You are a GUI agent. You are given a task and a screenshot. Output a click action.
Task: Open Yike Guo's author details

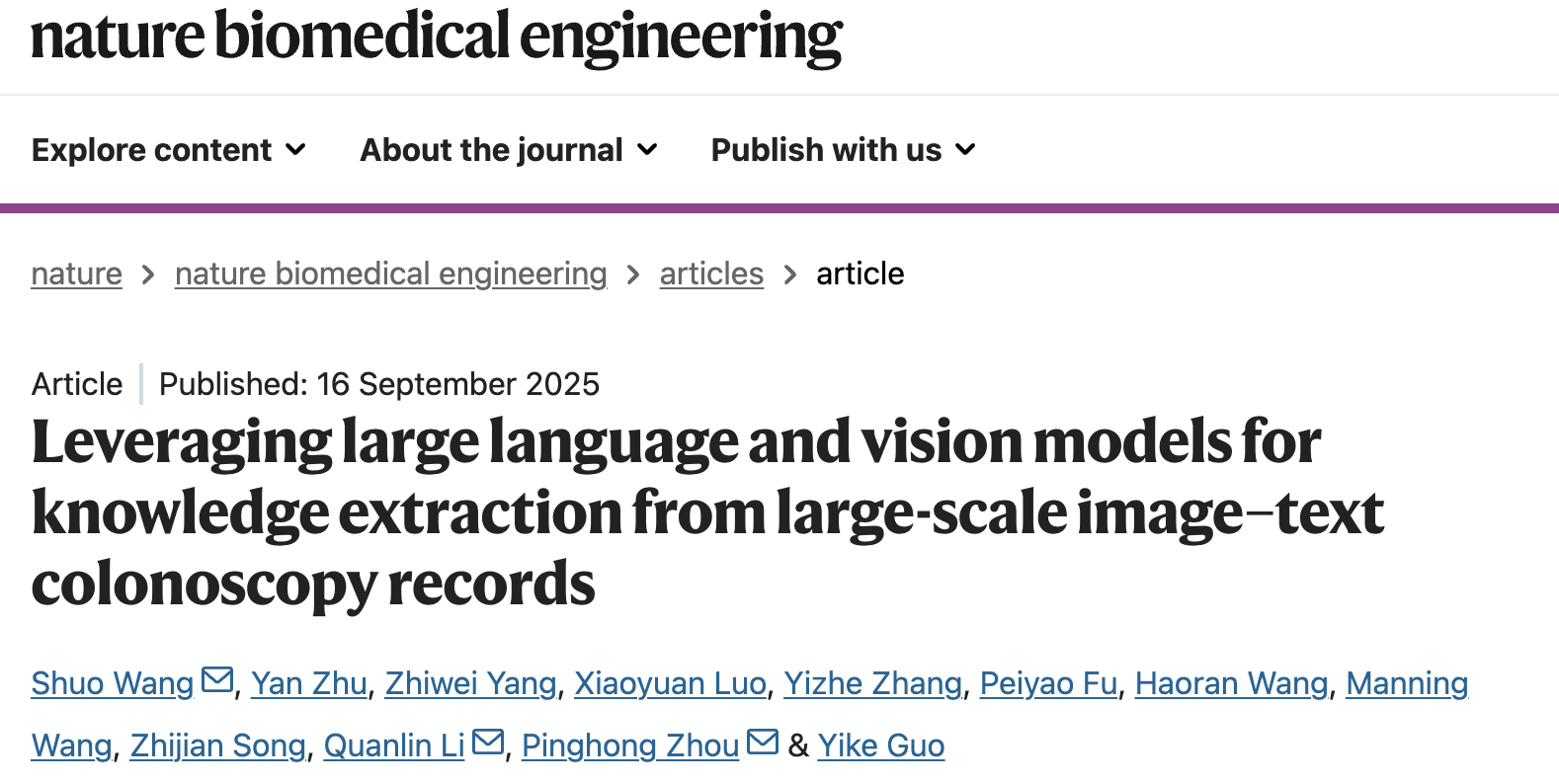click(x=880, y=745)
